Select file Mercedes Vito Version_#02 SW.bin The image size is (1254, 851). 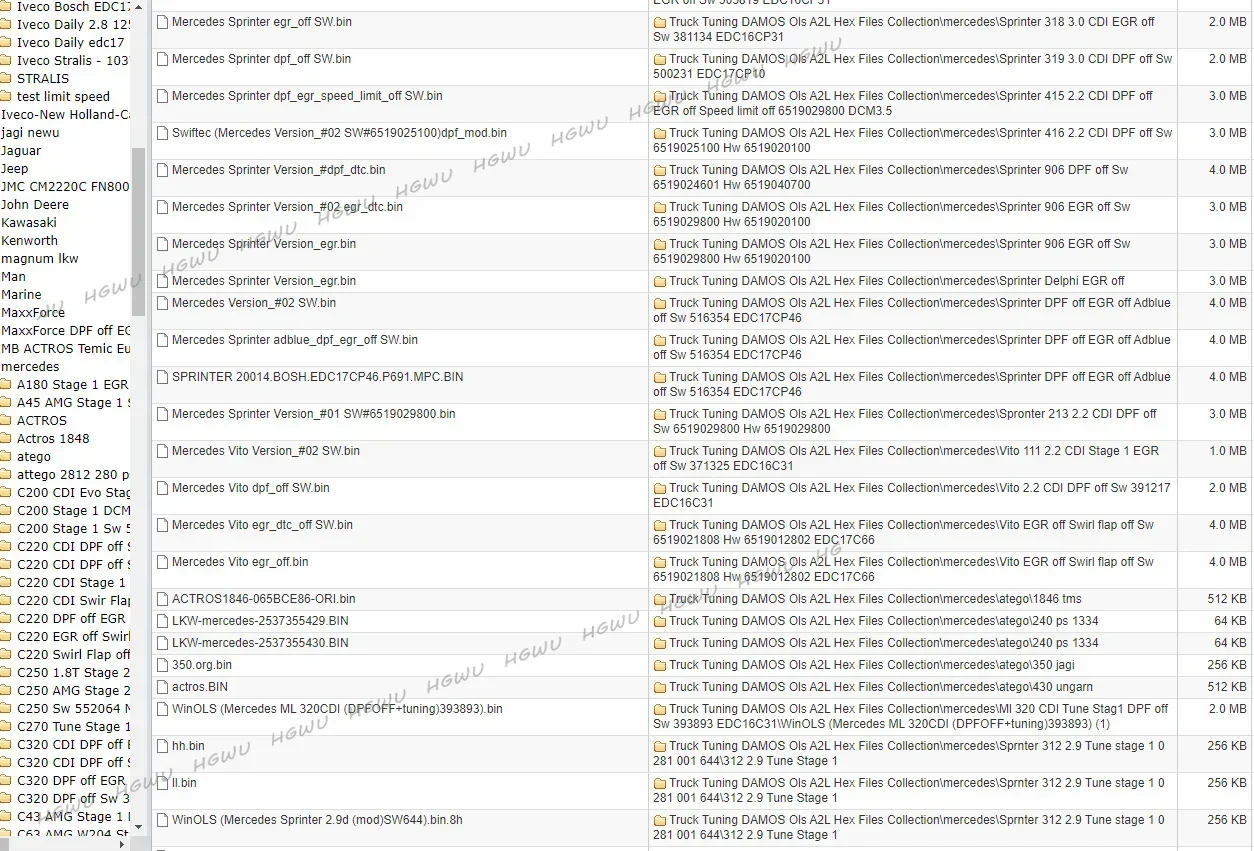point(266,451)
